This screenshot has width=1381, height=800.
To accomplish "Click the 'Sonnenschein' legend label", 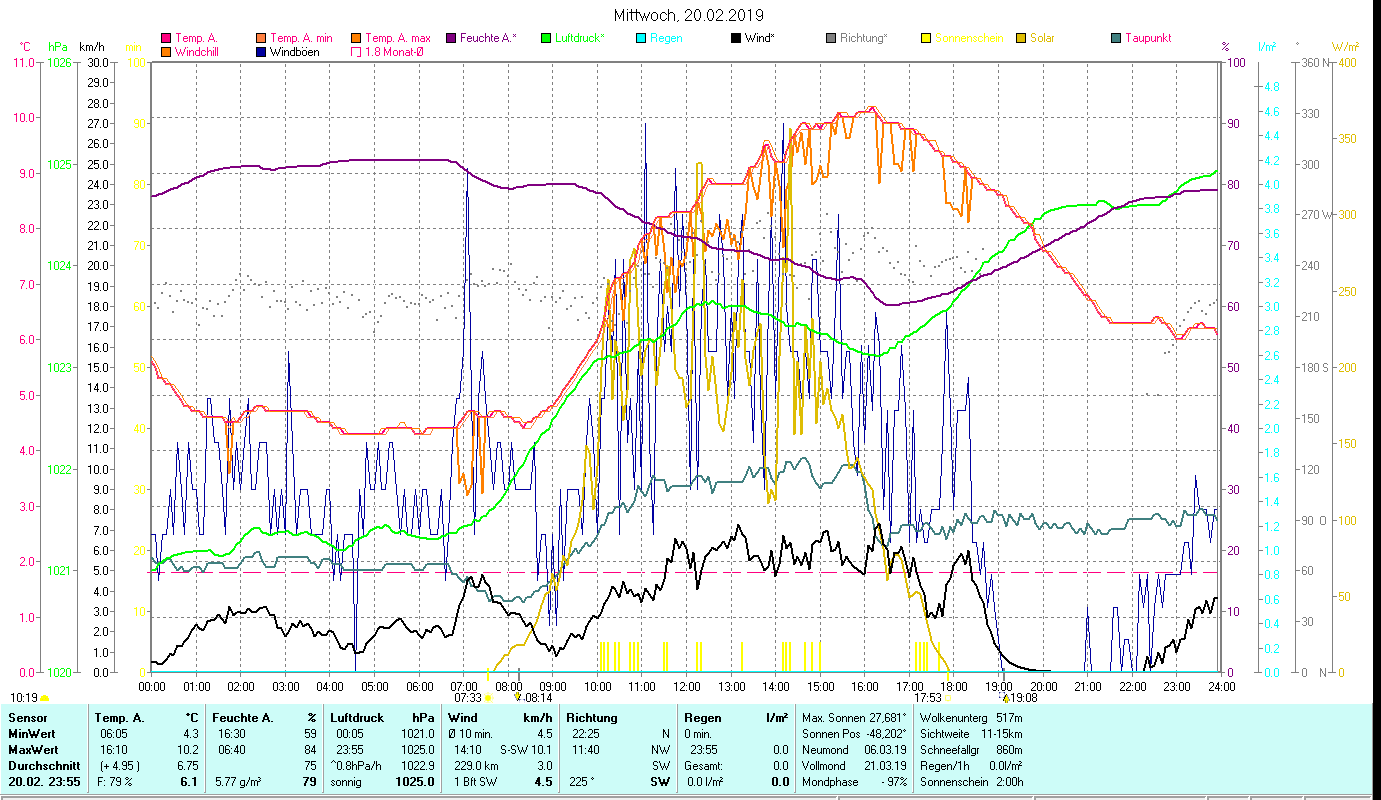I will [968, 38].
